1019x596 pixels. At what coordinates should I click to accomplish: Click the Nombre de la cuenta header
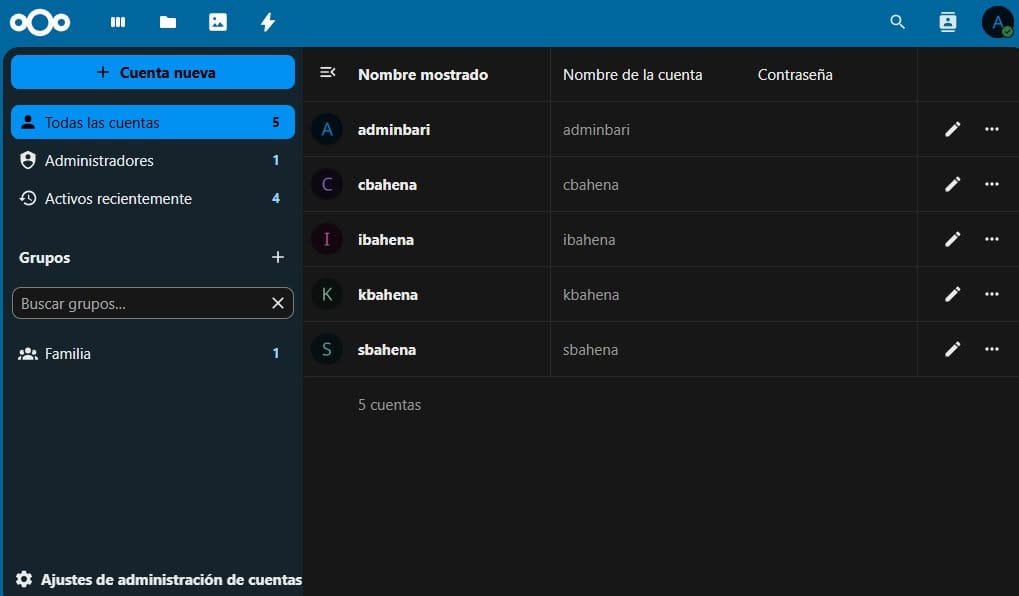coord(632,75)
